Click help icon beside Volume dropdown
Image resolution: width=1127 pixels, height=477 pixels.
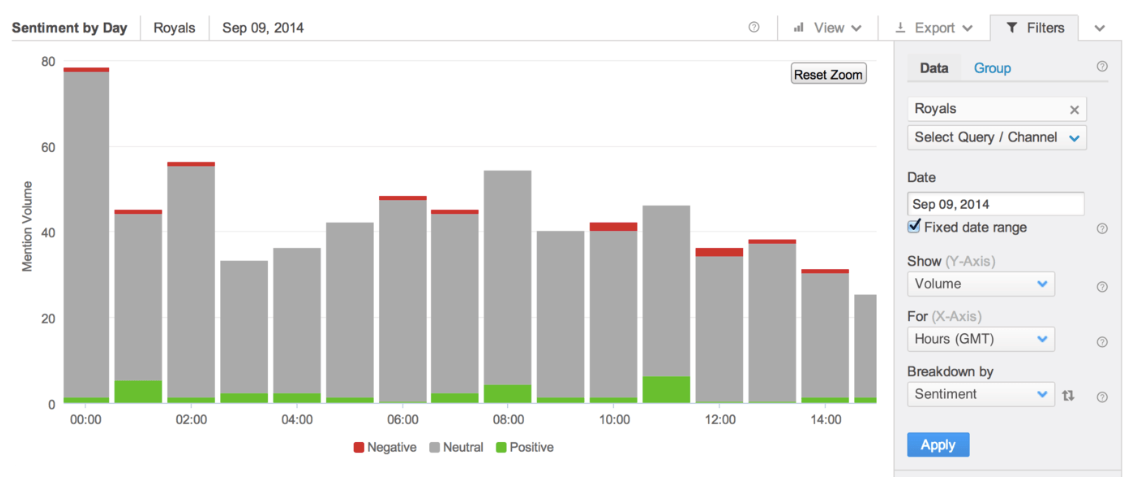pyautogui.click(x=1102, y=287)
